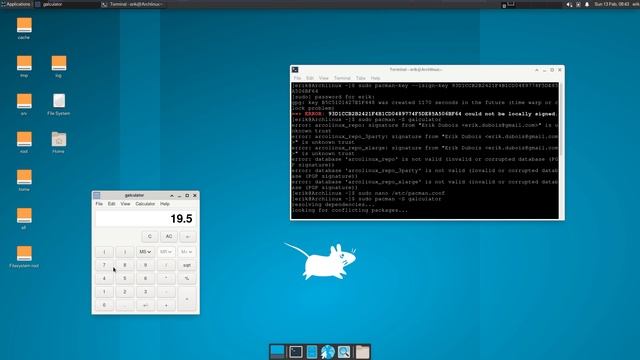640x360 pixels.
Task: Open the folder icon at dock end
Action: (362, 351)
